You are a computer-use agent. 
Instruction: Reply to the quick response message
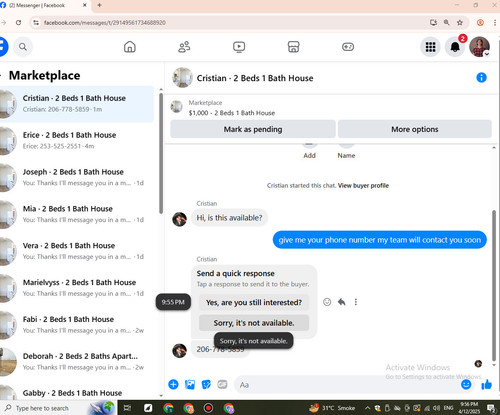tap(342, 302)
